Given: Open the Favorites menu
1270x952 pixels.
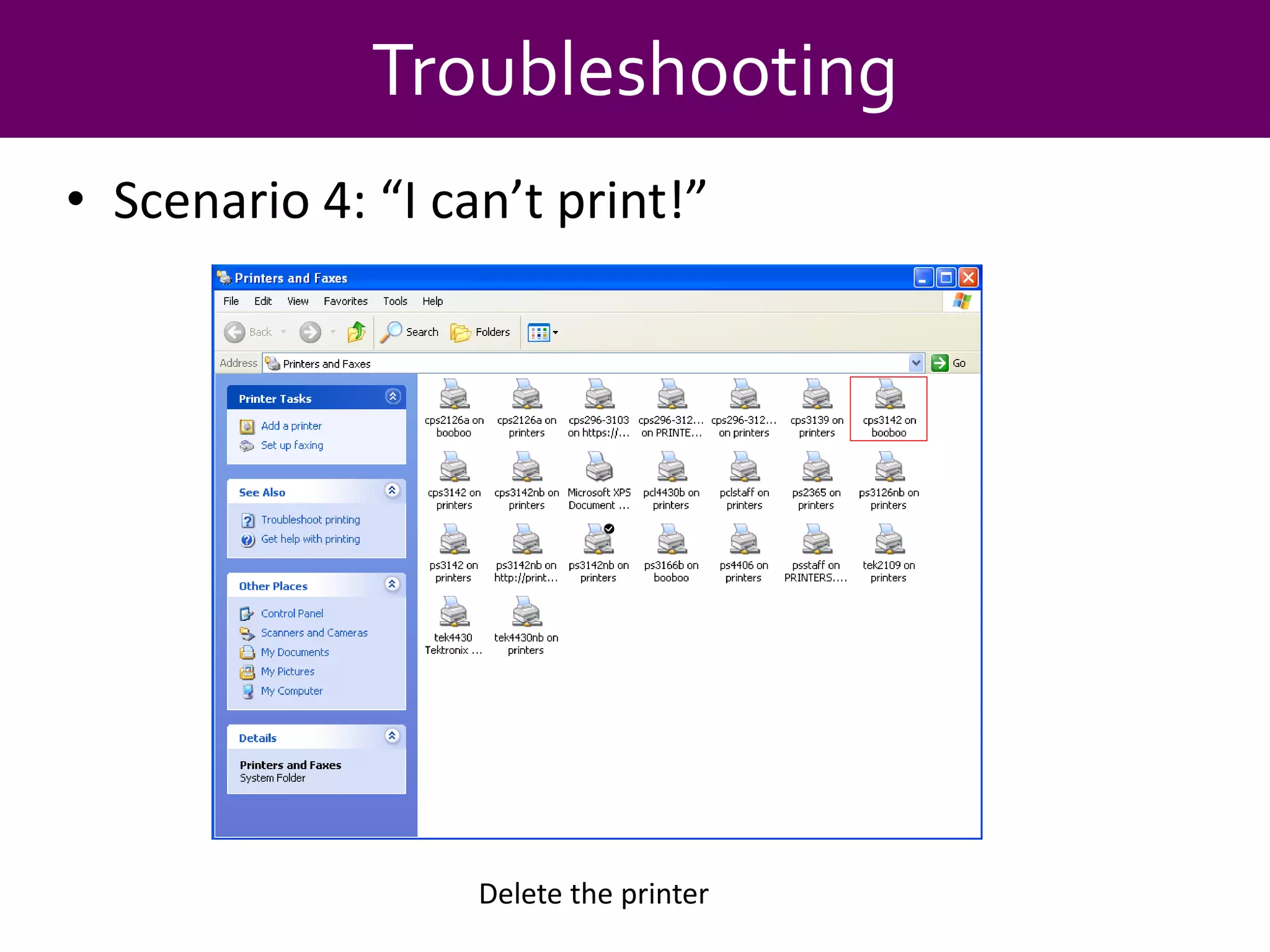Looking at the screenshot, I should point(345,301).
